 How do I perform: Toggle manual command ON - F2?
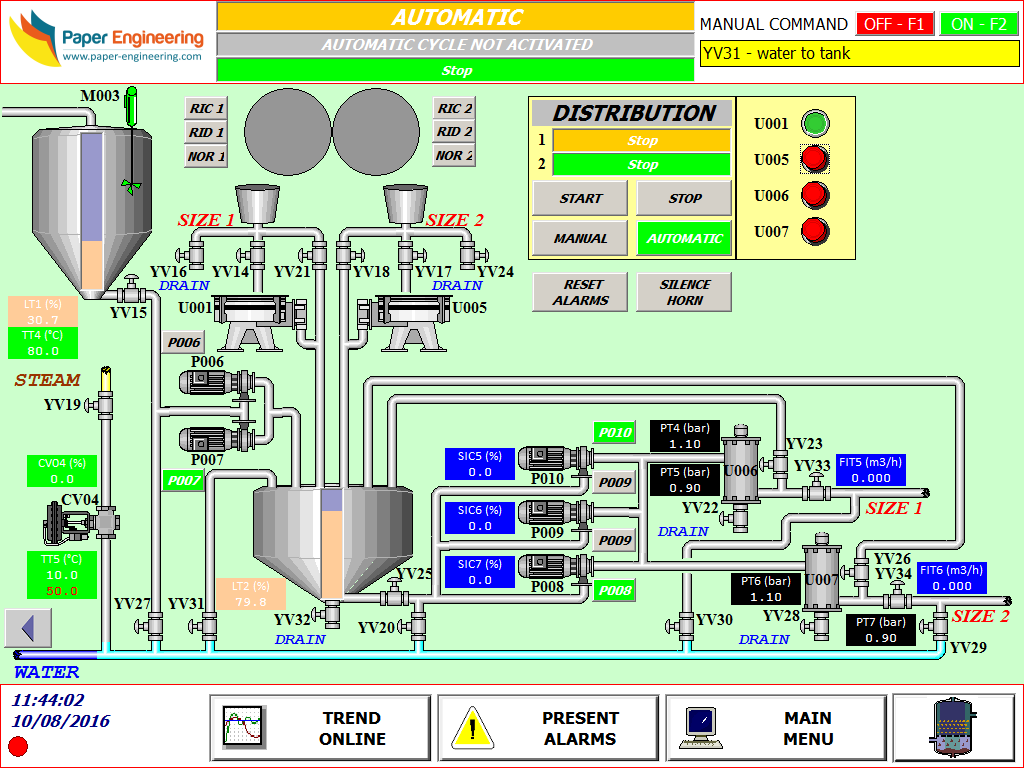[x=979, y=24]
